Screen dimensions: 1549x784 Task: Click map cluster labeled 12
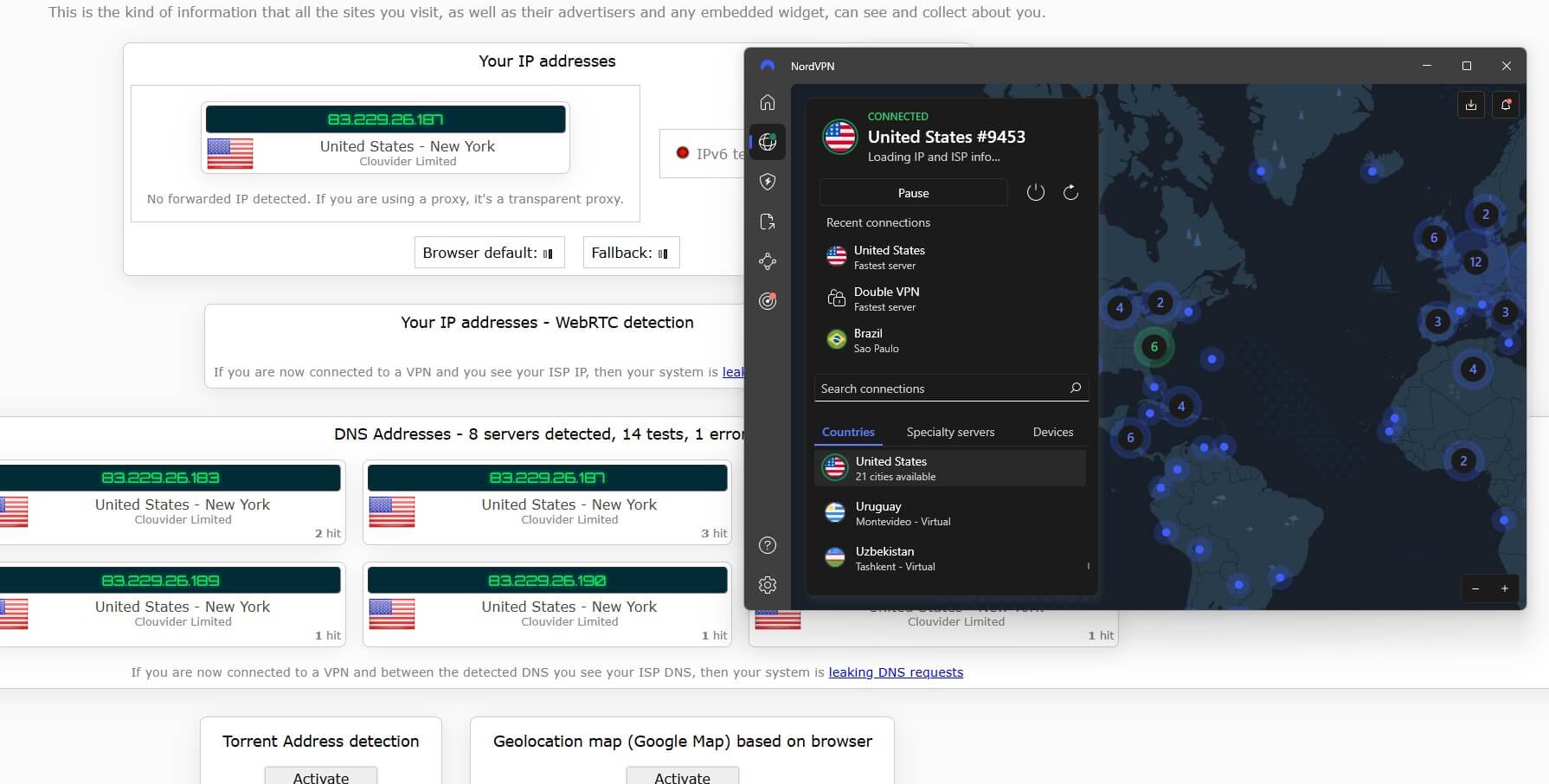[x=1475, y=261]
